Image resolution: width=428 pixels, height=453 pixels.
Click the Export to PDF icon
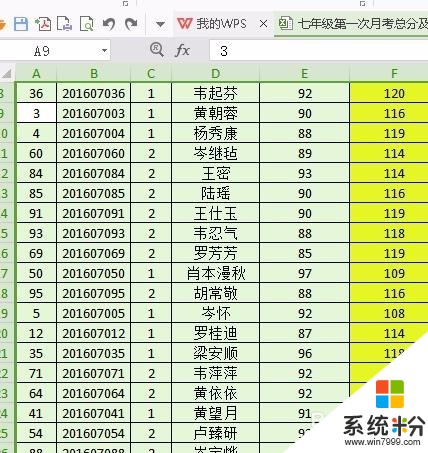pos(43,24)
